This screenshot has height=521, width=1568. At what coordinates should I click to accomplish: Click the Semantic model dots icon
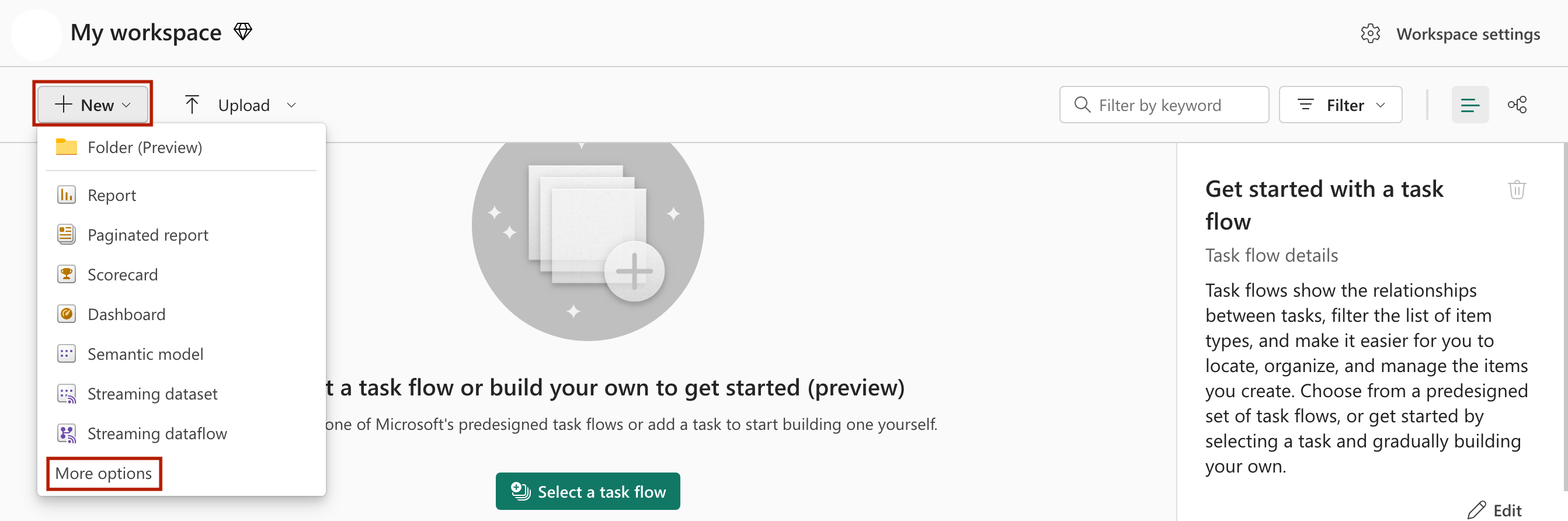pos(67,353)
